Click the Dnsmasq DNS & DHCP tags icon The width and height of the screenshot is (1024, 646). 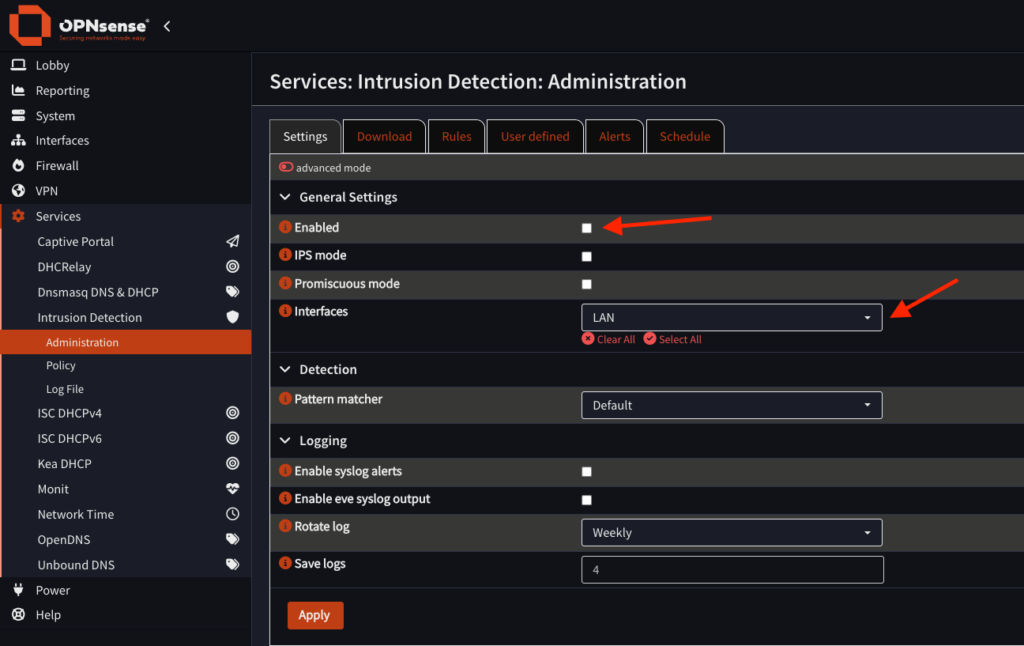pos(232,291)
